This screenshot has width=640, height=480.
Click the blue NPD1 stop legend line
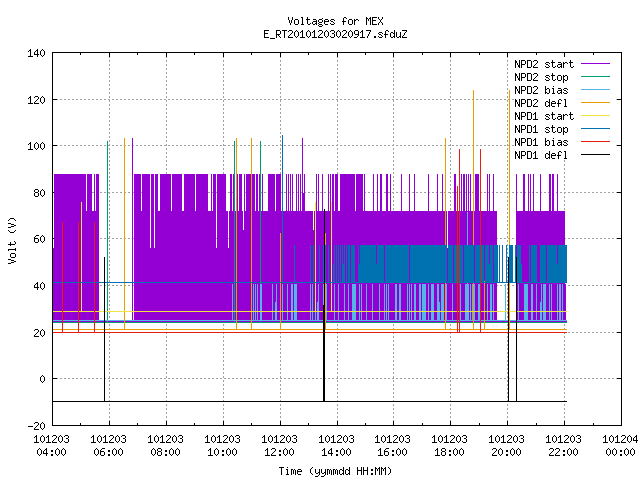tap(595, 129)
